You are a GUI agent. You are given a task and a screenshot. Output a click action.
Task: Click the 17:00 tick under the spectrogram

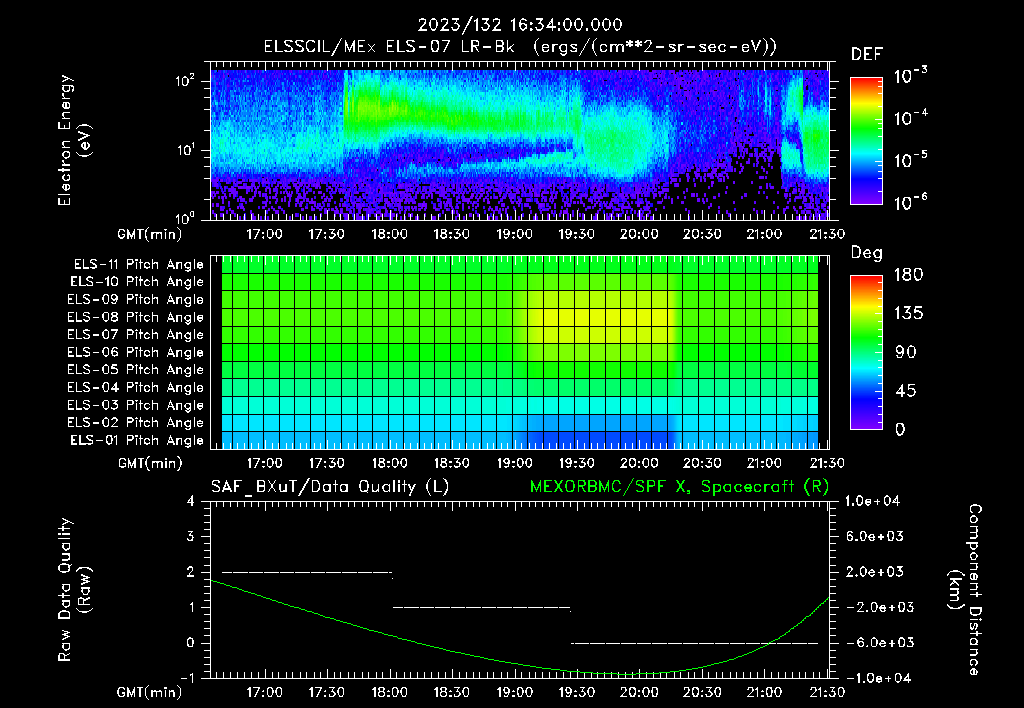264,234
